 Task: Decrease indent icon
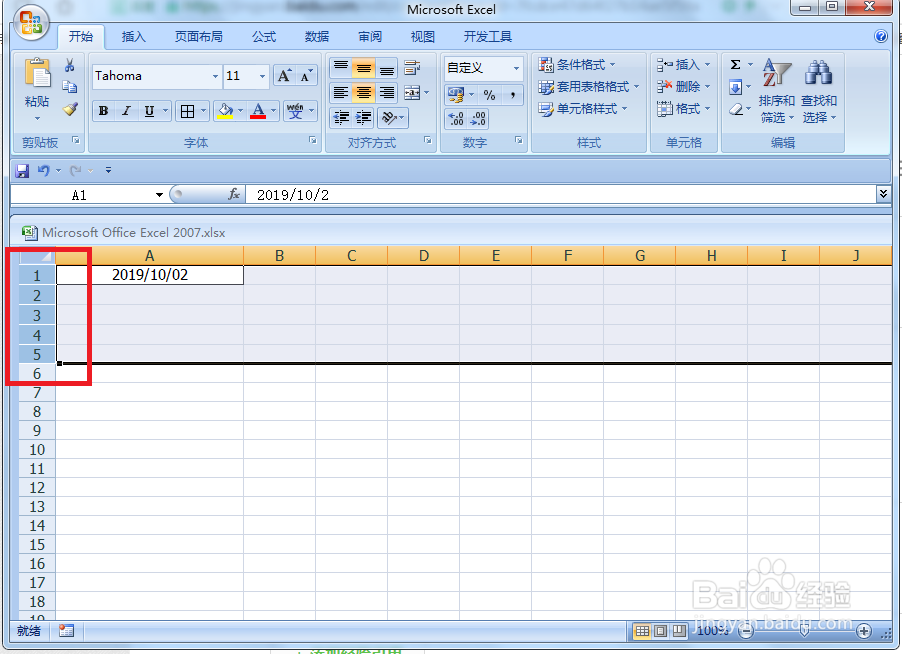coord(341,118)
